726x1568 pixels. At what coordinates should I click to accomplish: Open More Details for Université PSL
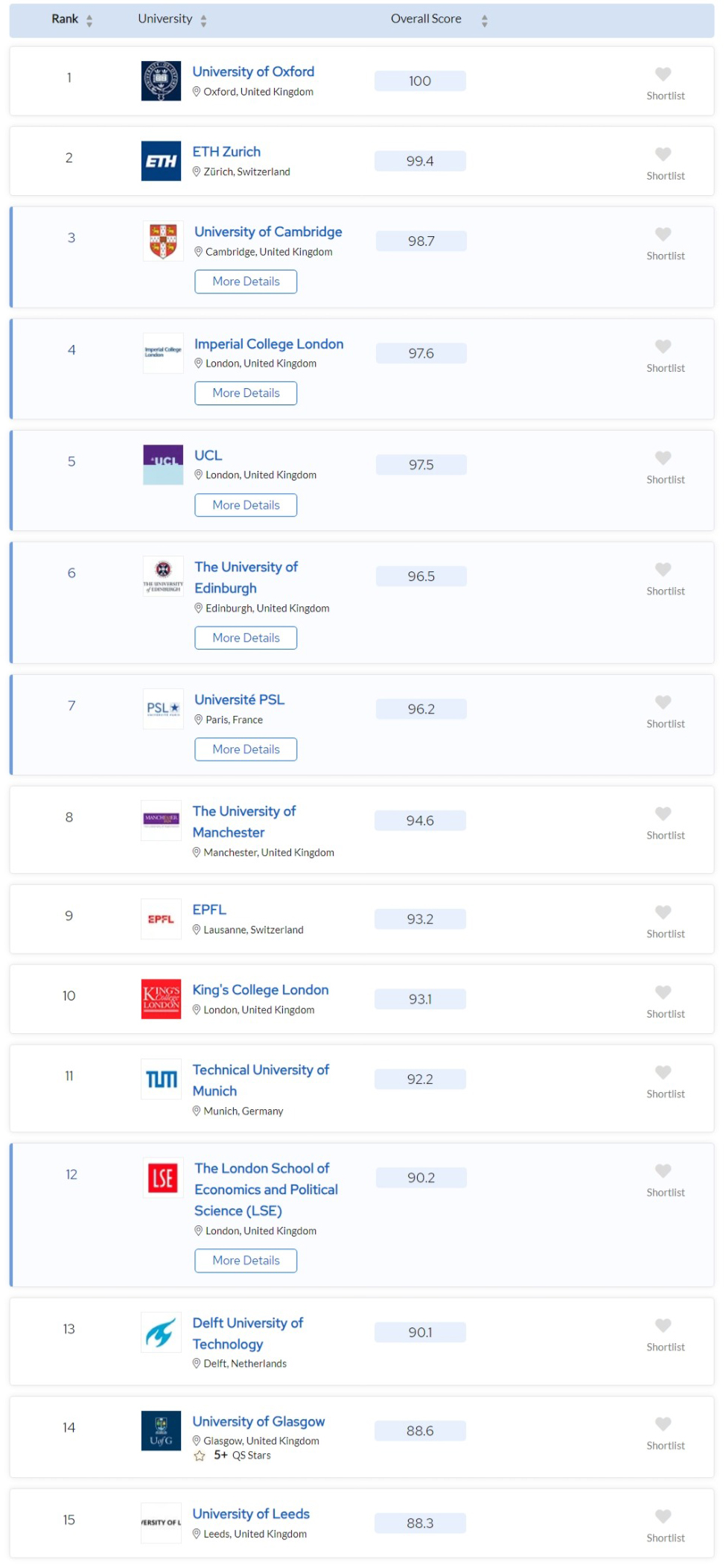pos(246,749)
